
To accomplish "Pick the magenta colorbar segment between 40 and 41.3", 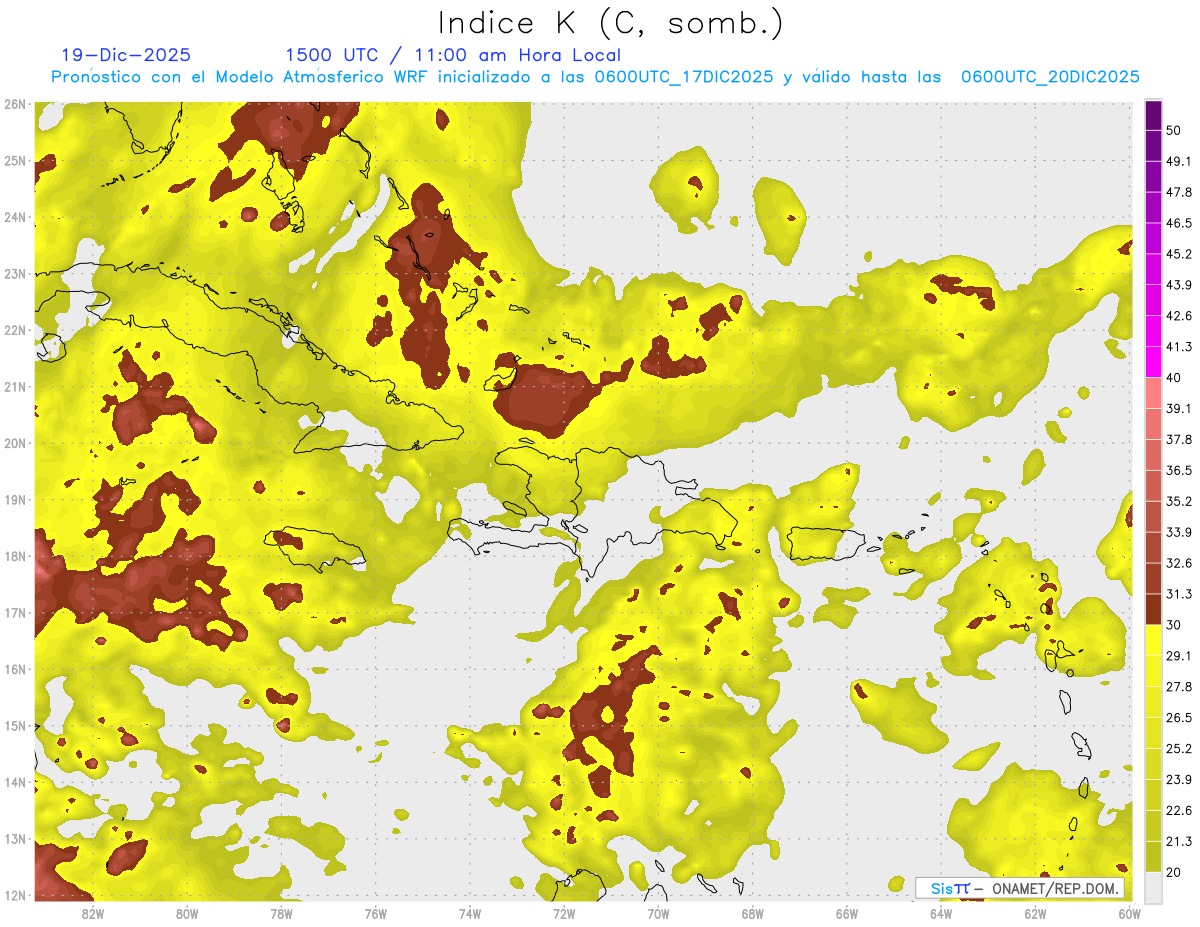I will [1153, 362].
